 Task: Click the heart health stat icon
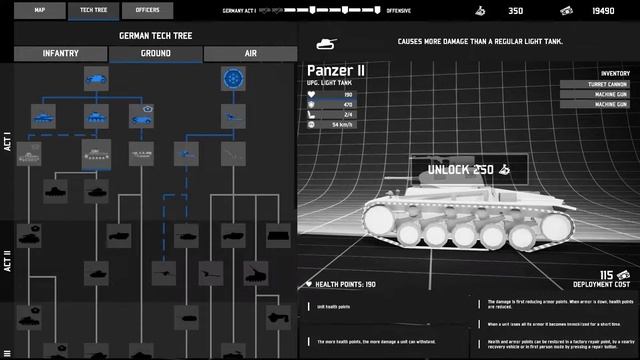click(311, 95)
